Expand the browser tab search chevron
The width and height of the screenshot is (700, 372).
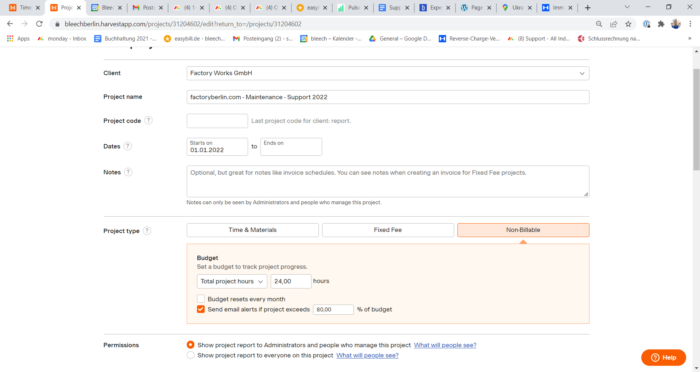click(627, 7)
